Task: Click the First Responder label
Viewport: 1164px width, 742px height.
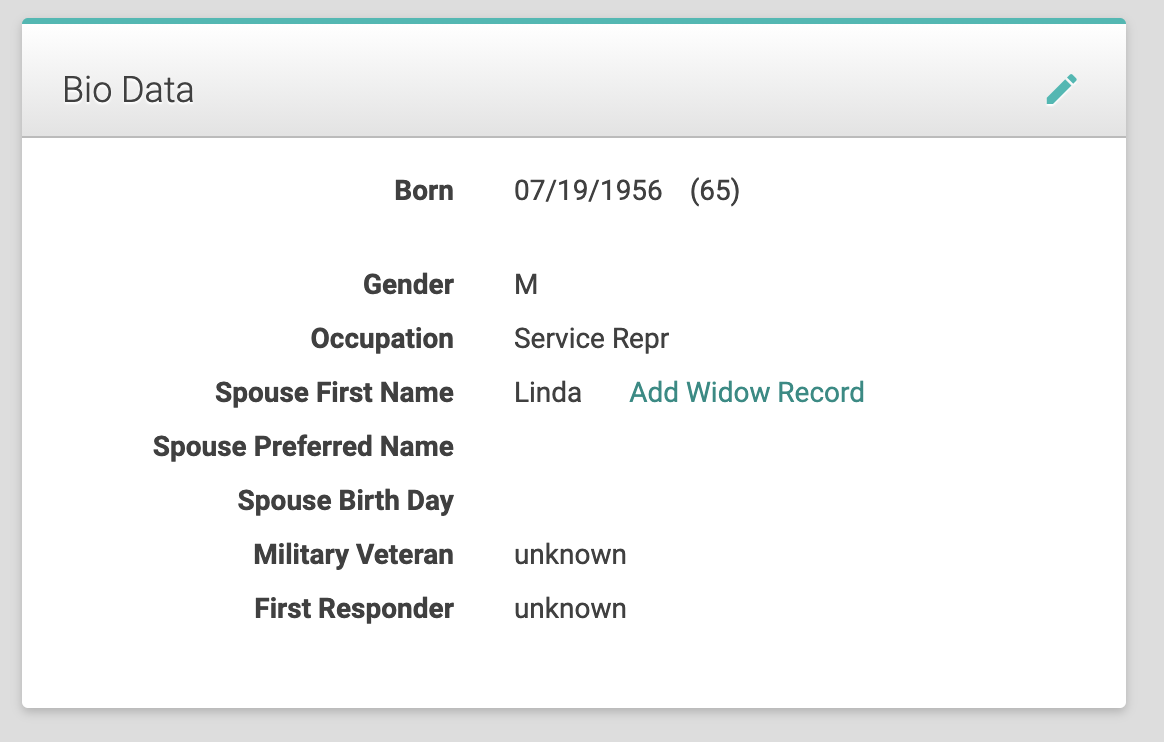Action: [x=354, y=608]
